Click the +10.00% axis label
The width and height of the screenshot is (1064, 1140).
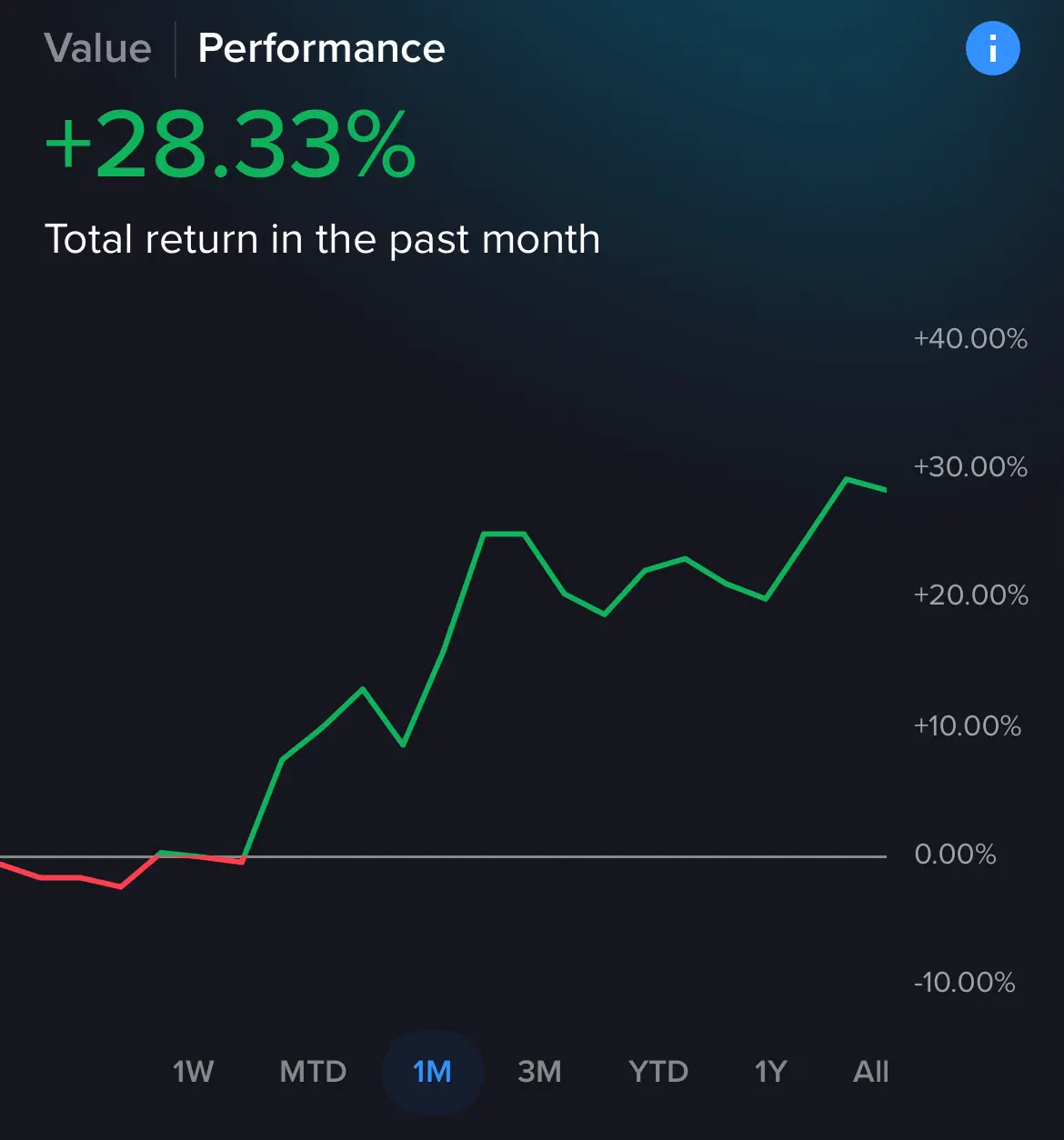[968, 726]
